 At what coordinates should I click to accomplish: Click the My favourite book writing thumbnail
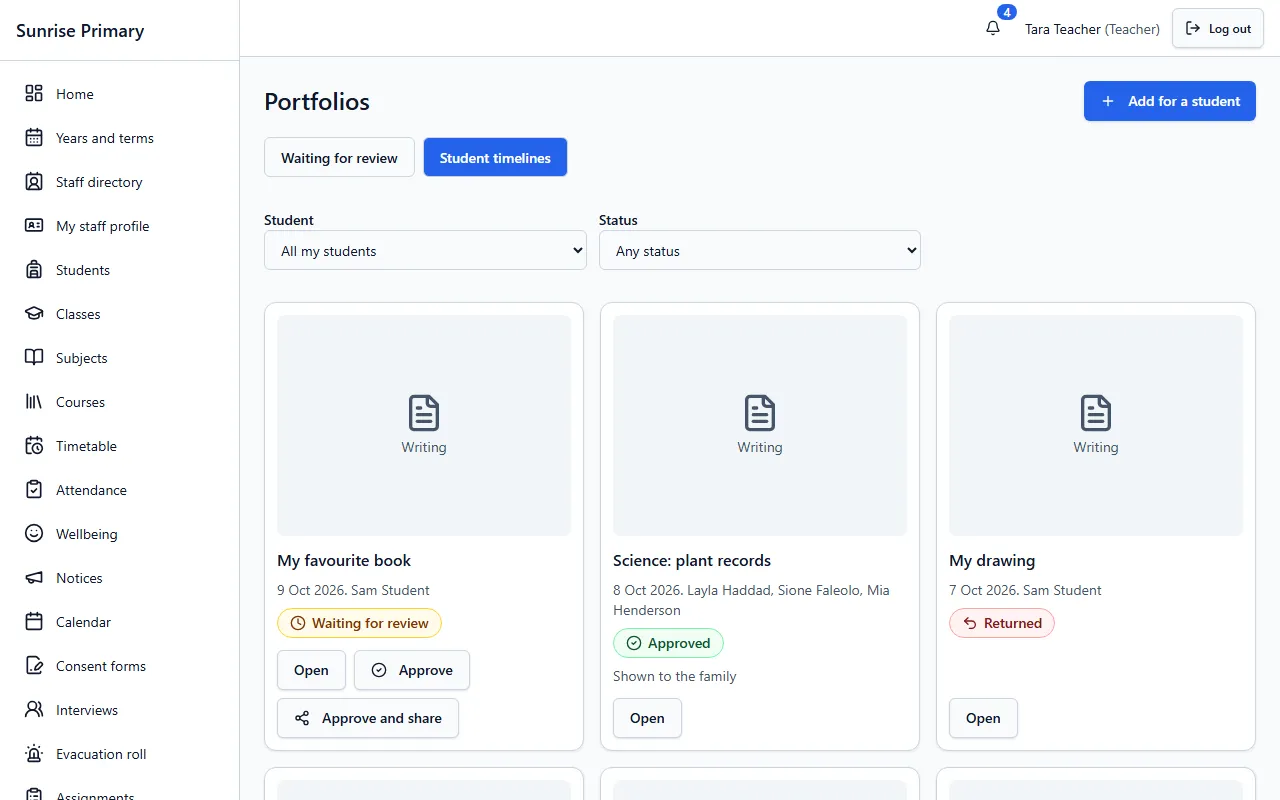pyautogui.click(x=424, y=425)
